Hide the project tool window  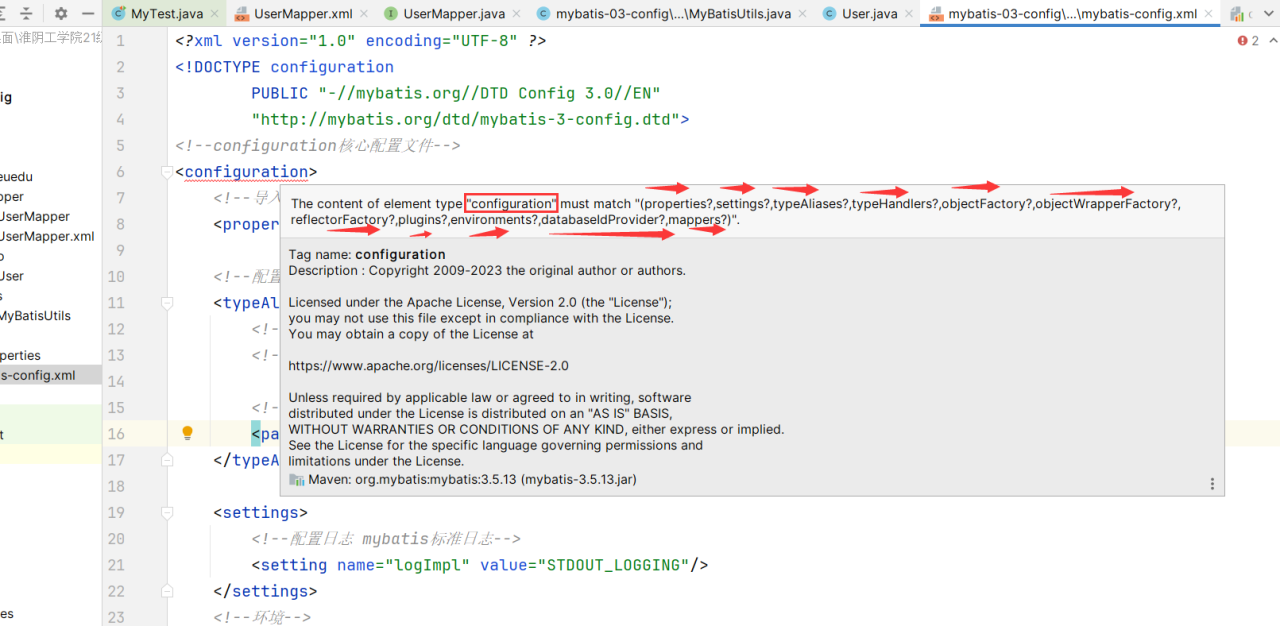[x=88, y=14]
